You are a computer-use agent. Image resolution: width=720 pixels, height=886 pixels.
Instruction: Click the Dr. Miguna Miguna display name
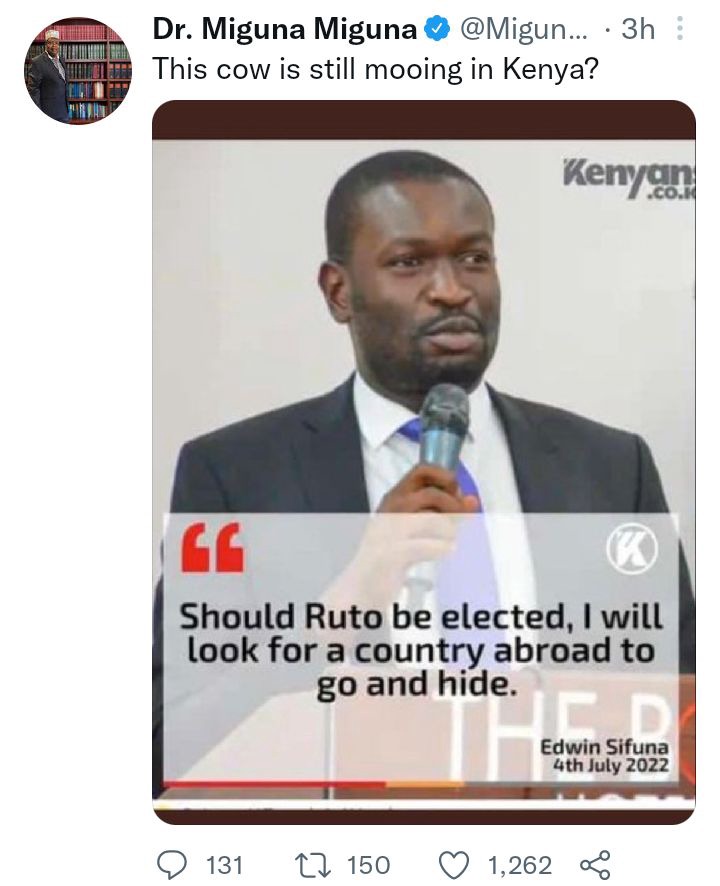point(285,29)
